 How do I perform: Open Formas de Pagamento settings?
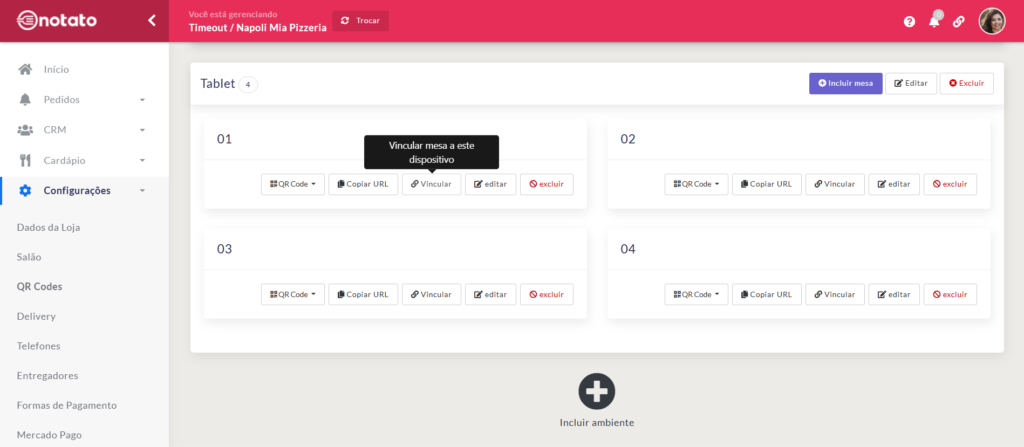67,405
